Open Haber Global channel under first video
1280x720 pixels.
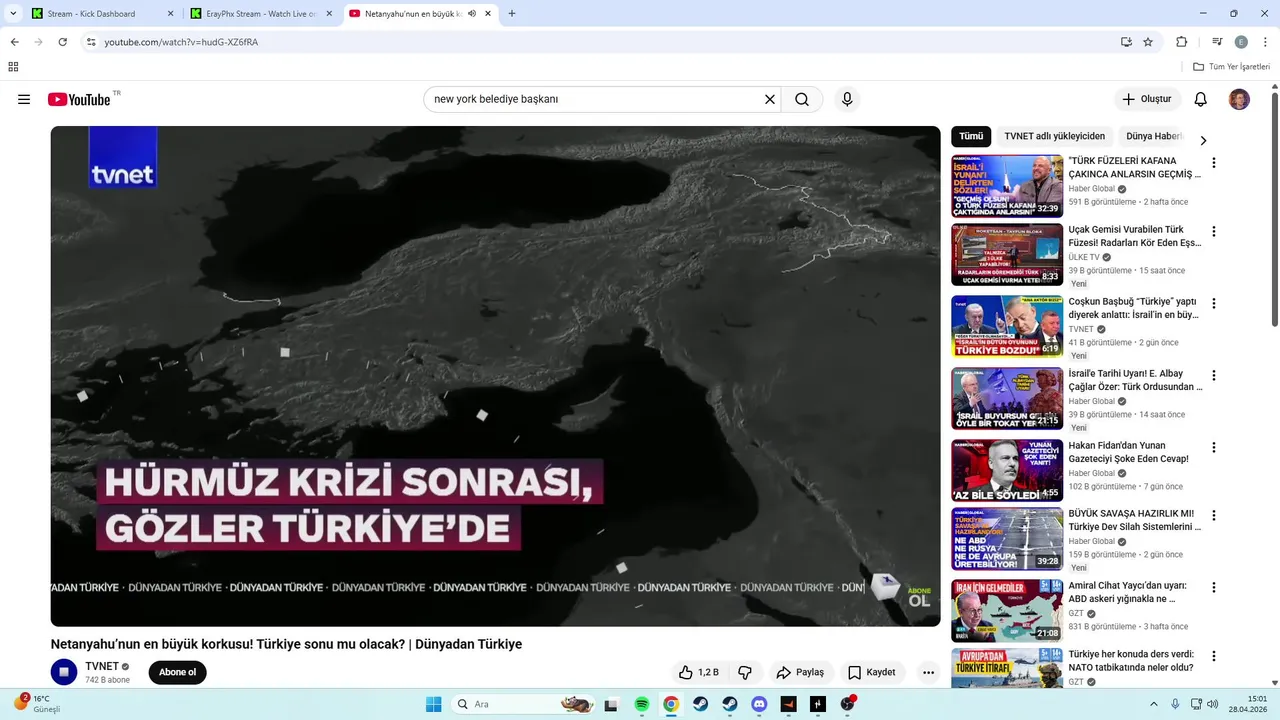click(x=1091, y=188)
